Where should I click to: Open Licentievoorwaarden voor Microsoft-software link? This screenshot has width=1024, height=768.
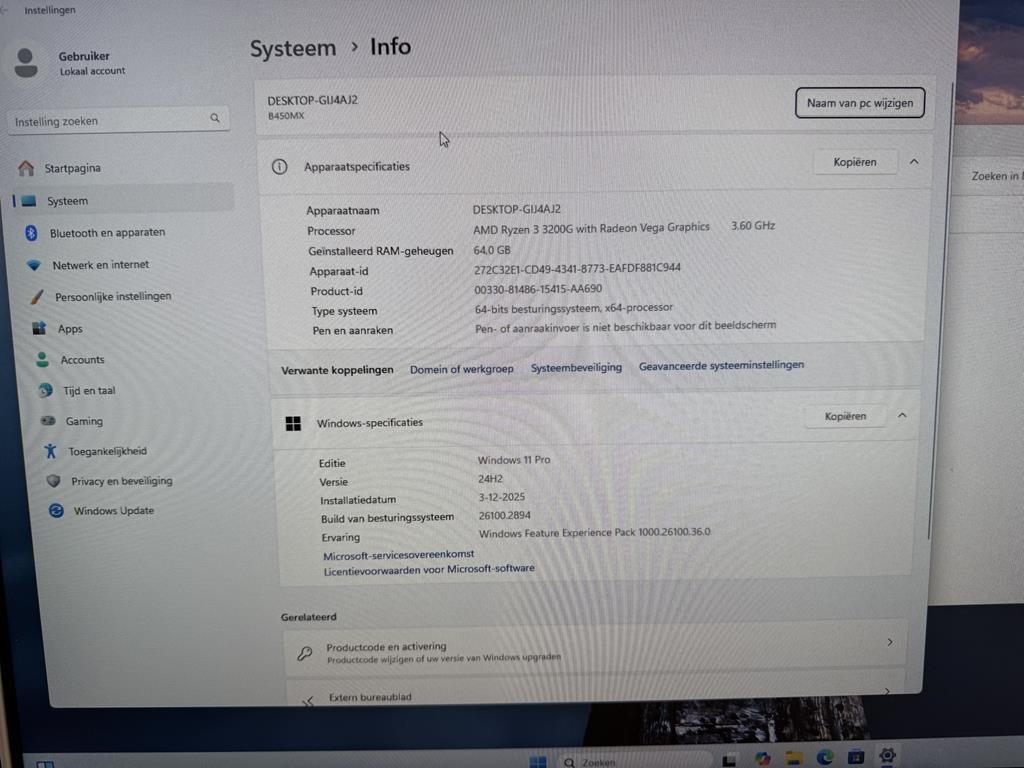pyautogui.click(x=429, y=569)
